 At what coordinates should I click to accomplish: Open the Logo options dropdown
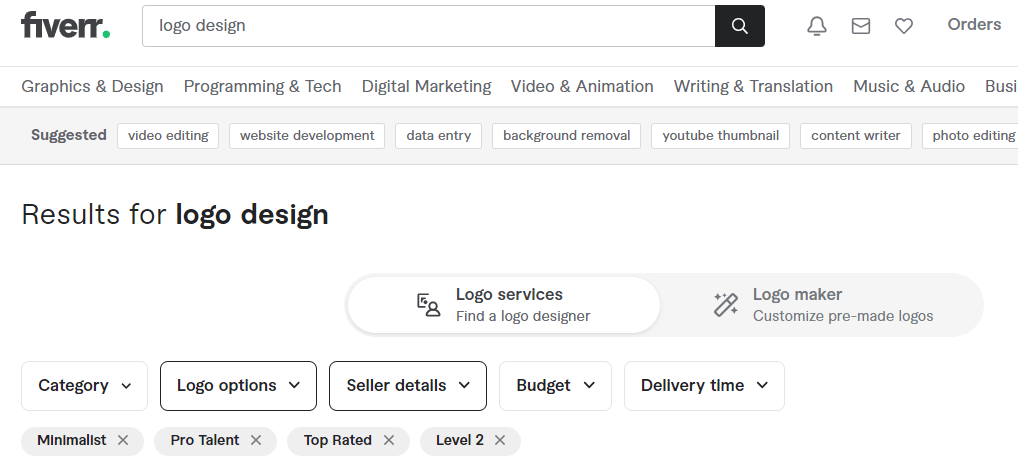(238, 386)
